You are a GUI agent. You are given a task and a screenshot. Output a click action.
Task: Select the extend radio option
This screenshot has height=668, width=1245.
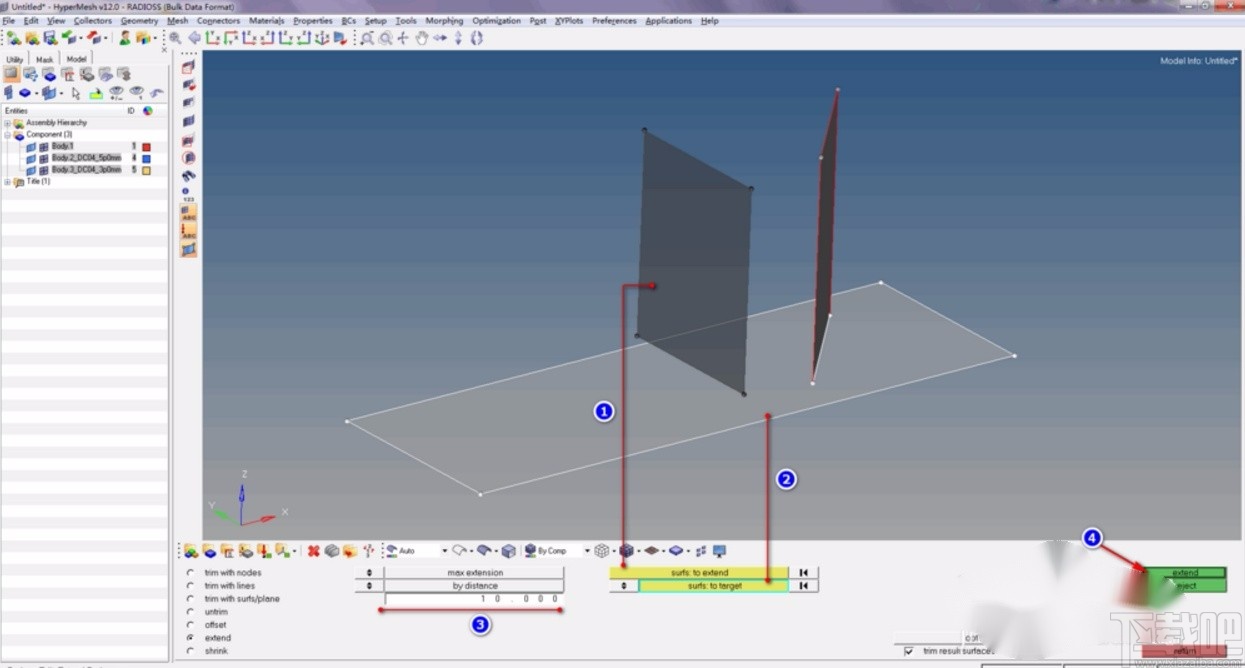pos(190,638)
